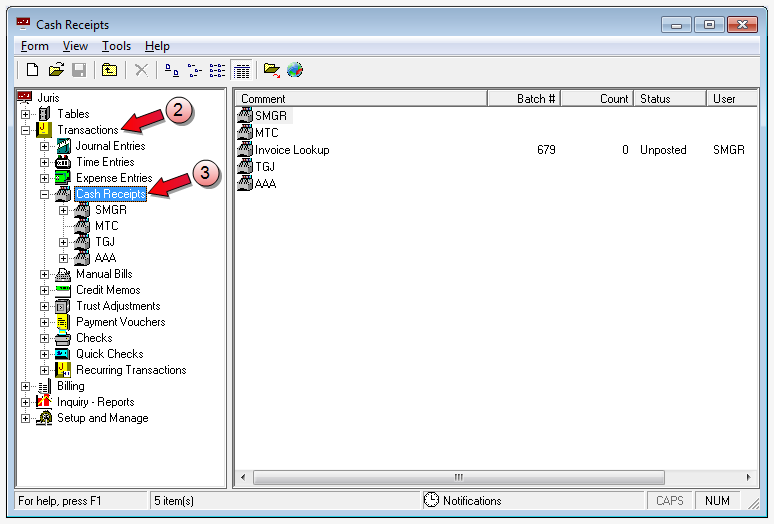Viewport: 774px width, 524px height.
Task: Click Notifications in the status bar
Action: (x=472, y=501)
